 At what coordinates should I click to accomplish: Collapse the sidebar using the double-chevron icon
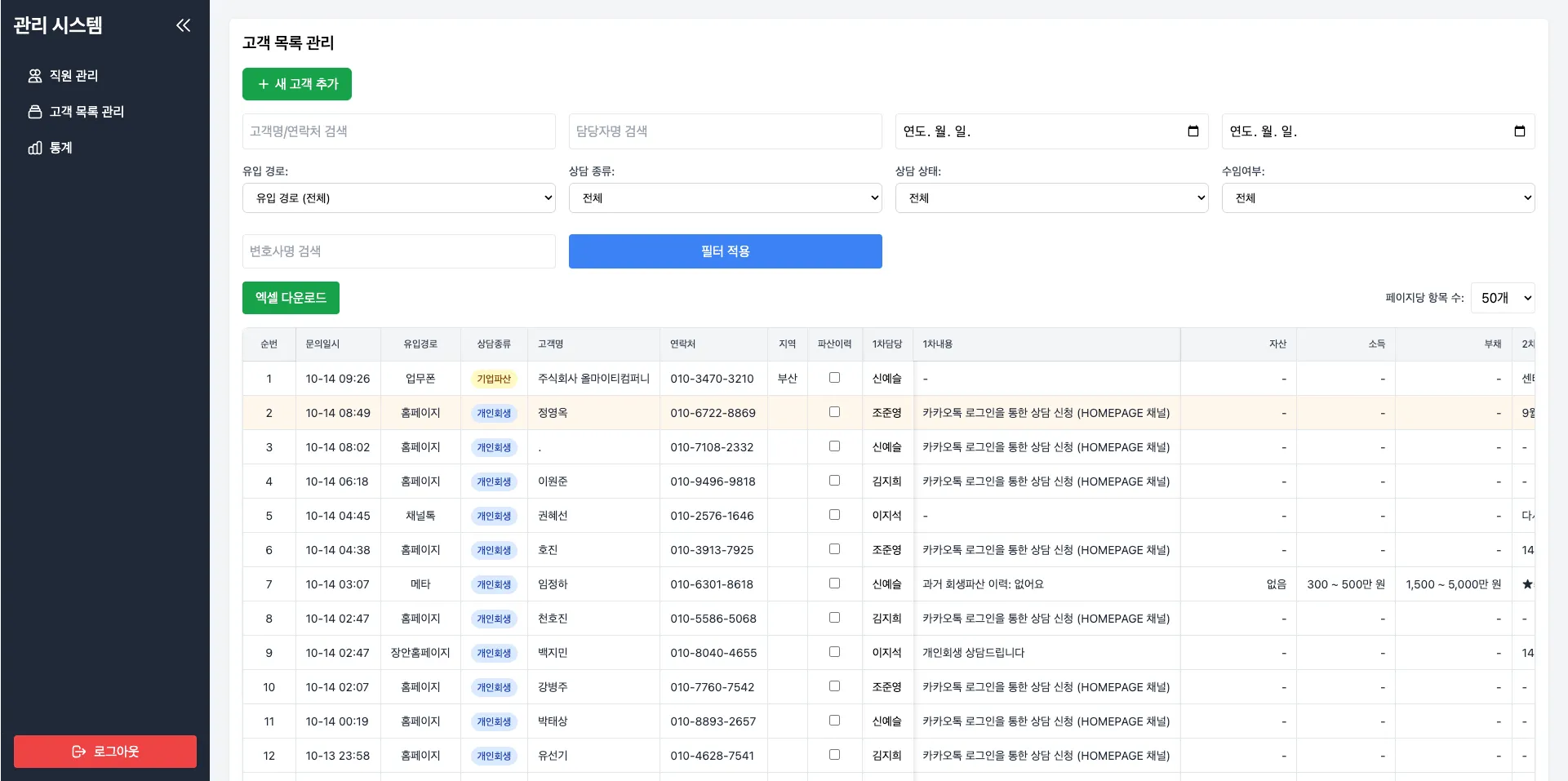[183, 25]
